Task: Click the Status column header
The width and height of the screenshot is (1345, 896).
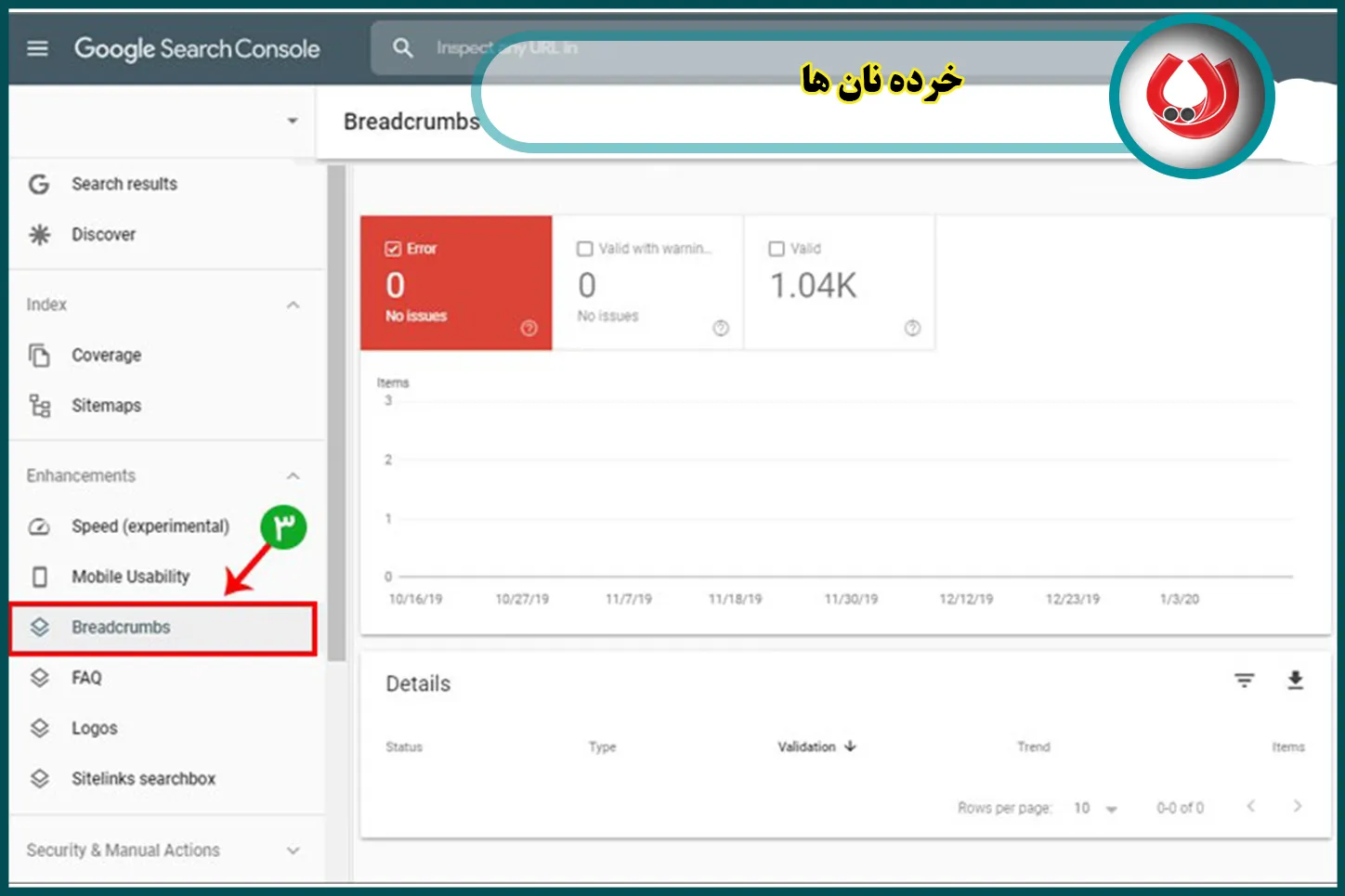Action: (404, 747)
